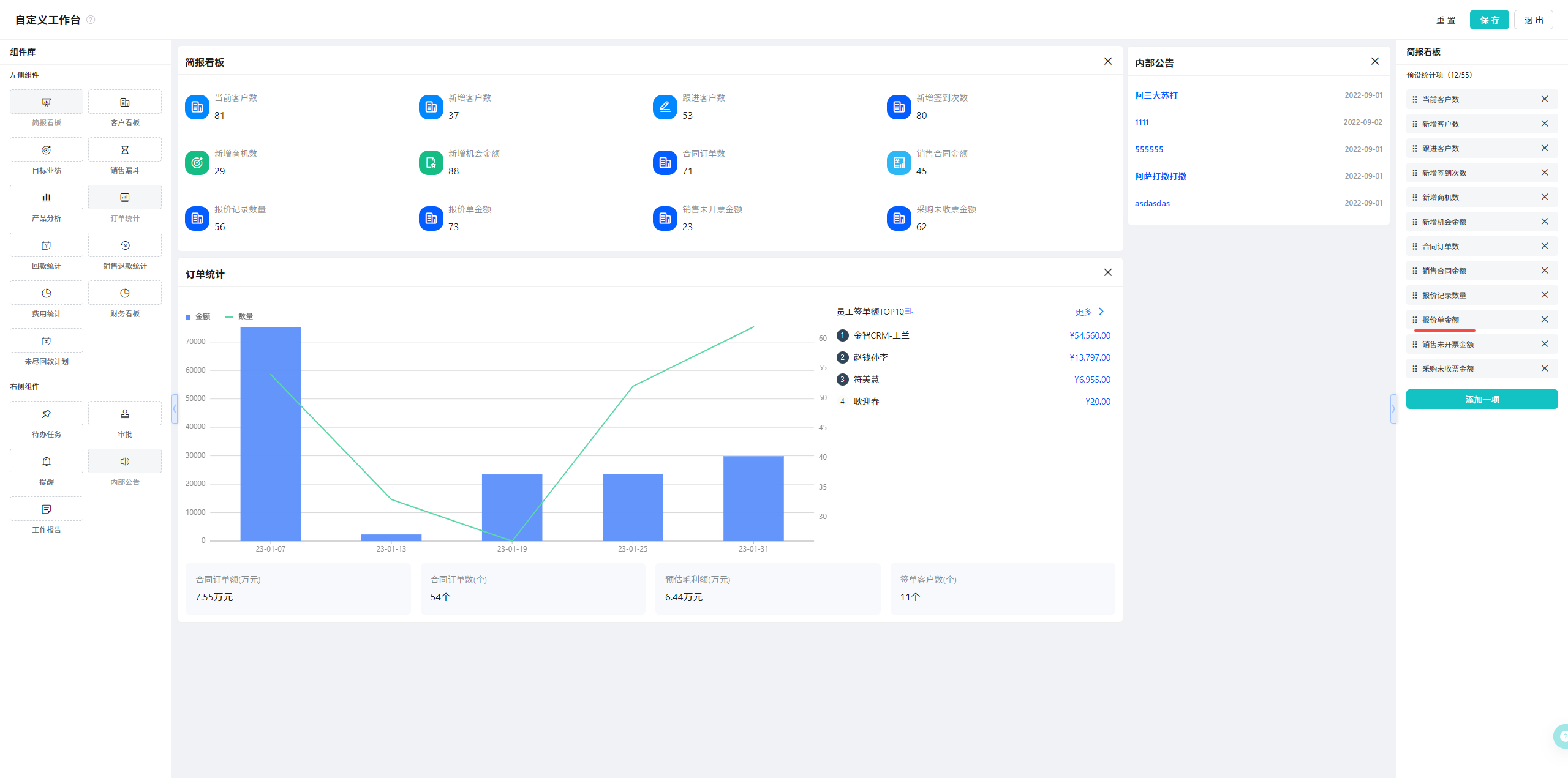The image size is (1568, 778).
Task: Click the 保存 button
Action: tap(1490, 20)
